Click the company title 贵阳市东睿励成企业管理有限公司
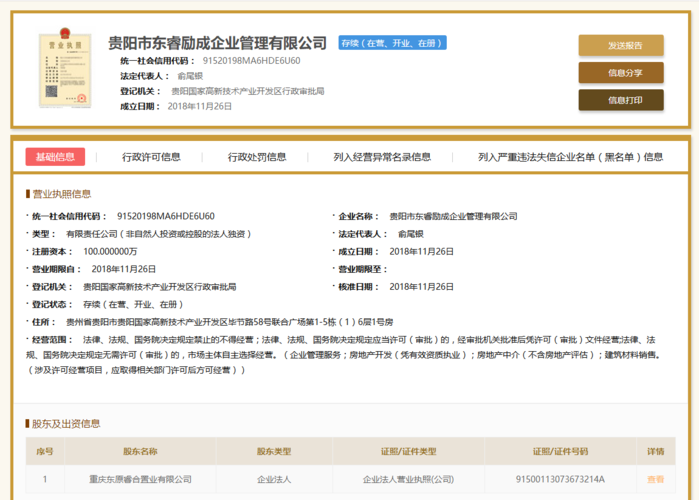The height and width of the screenshot is (500, 699). click(218, 43)
